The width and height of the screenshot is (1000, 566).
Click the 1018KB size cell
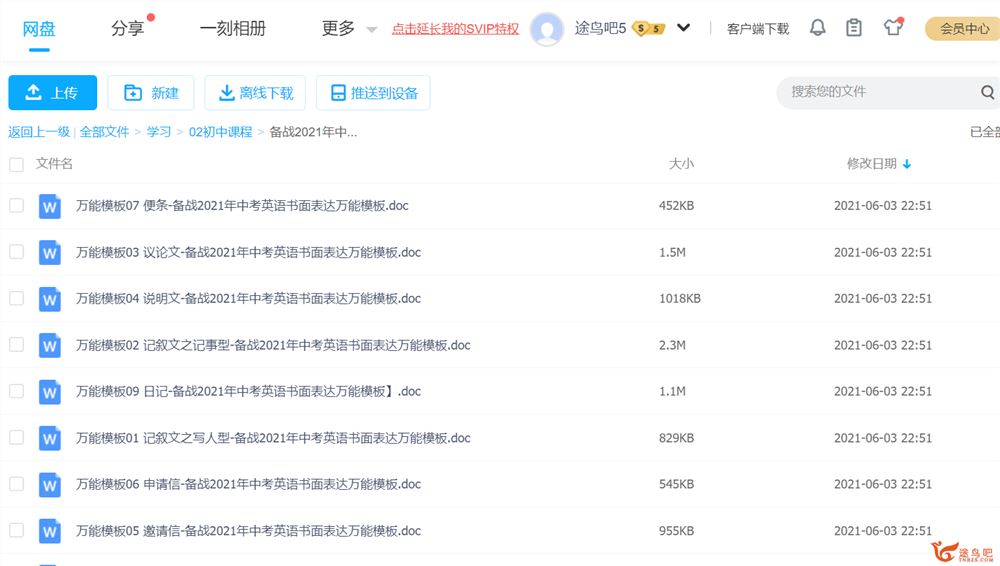680,298
